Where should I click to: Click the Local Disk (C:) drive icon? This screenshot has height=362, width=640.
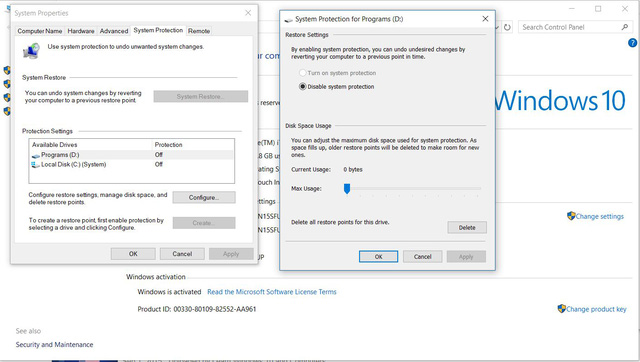(36, 164)
